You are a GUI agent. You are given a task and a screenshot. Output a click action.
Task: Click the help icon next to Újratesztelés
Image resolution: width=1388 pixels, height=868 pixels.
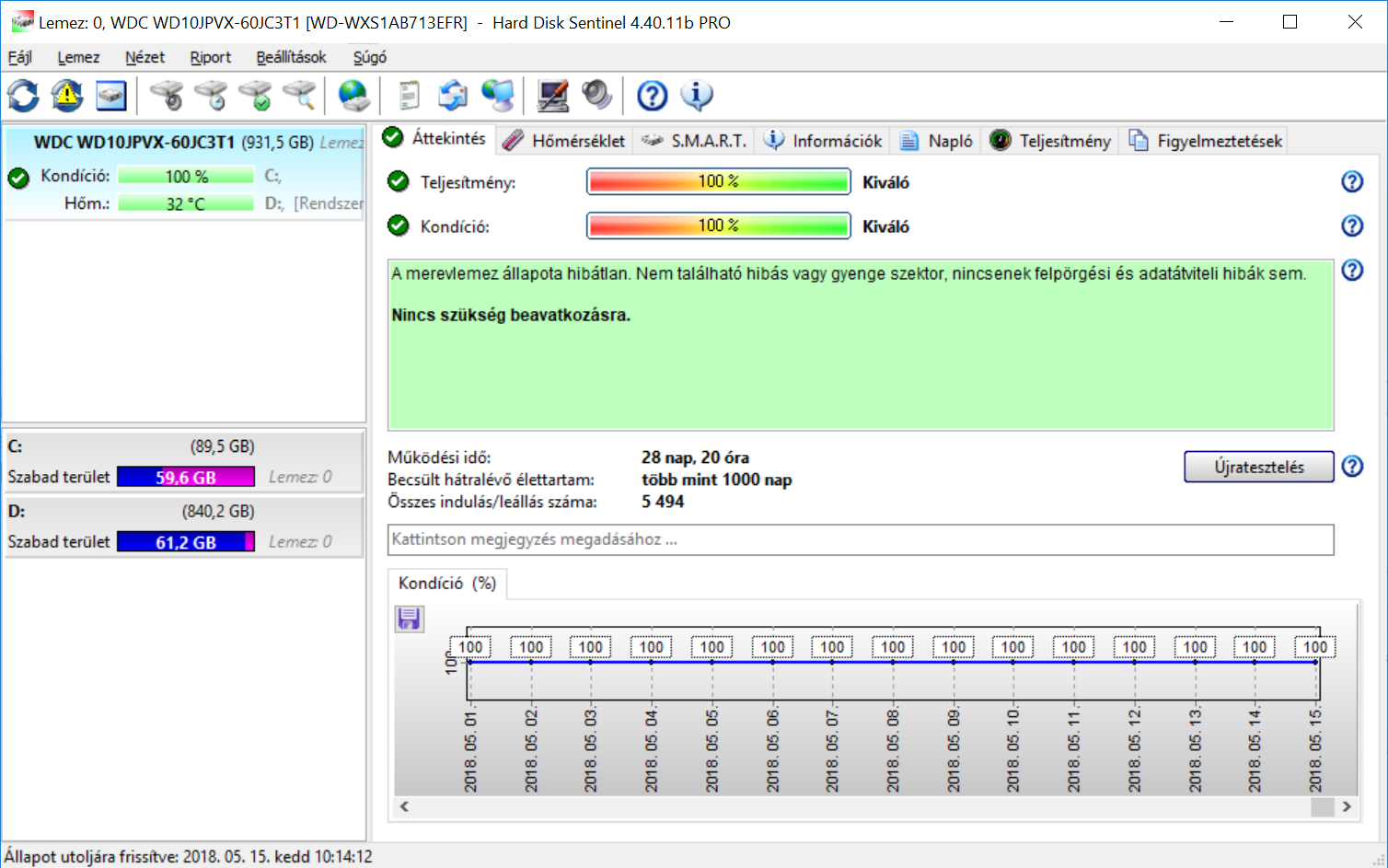point(1352,466)
